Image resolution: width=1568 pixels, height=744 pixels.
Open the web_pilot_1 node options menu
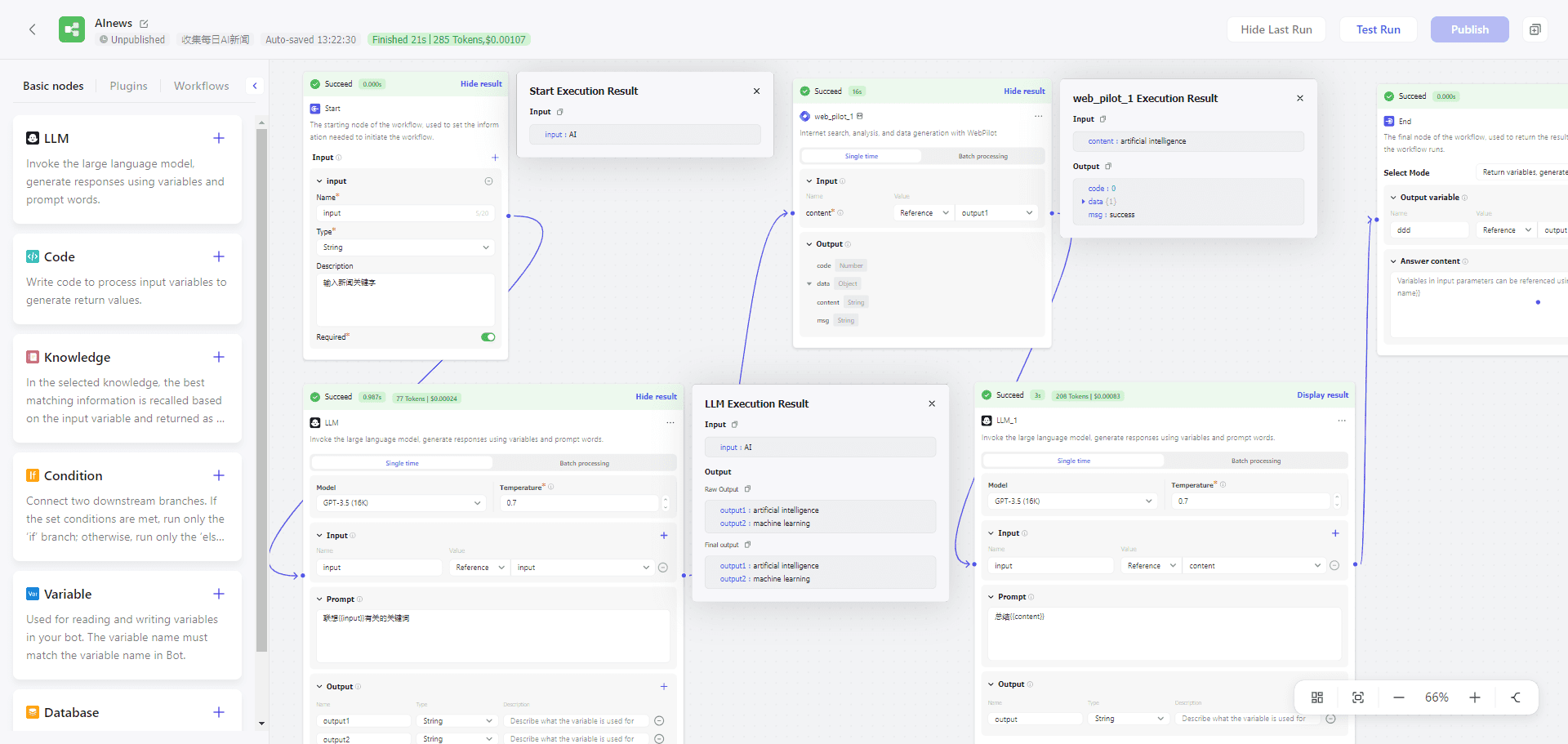[1039, 116]
